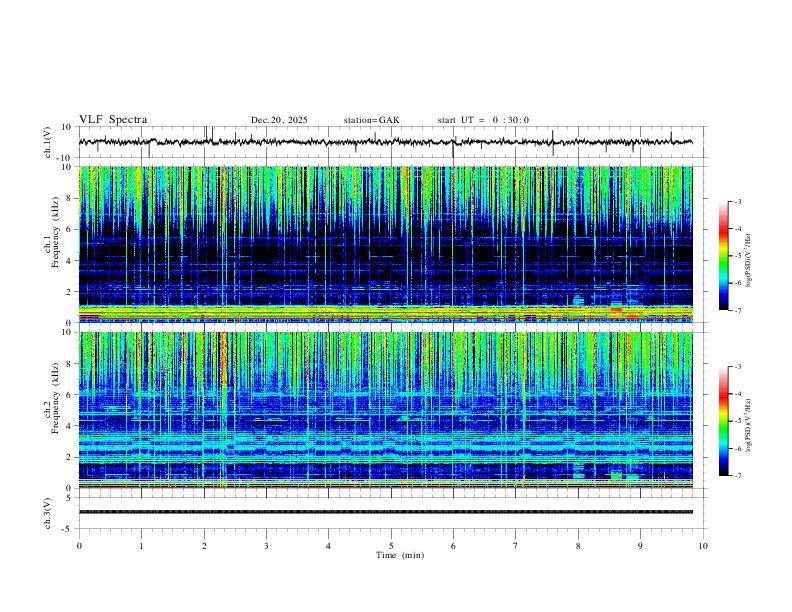
Task: Click inside the ch.1 spectrogram panel
Action: [x=385, y=244]
